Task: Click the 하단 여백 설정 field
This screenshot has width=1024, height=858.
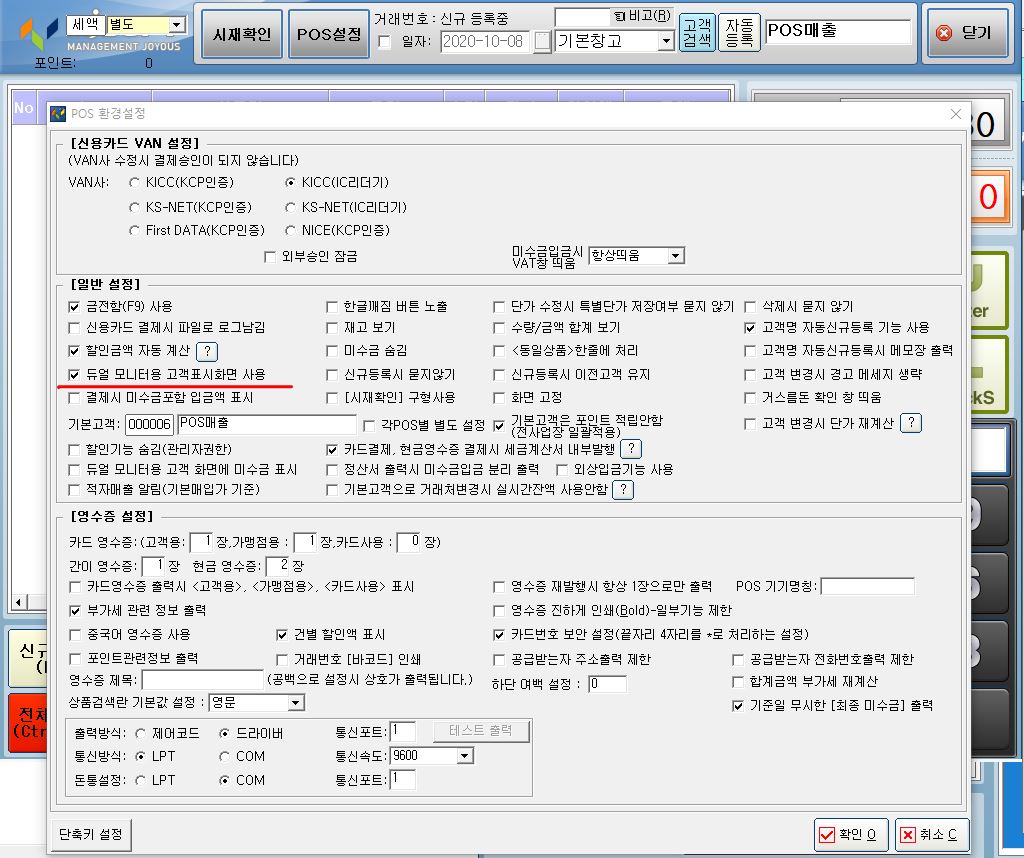Action: point(607,684)
